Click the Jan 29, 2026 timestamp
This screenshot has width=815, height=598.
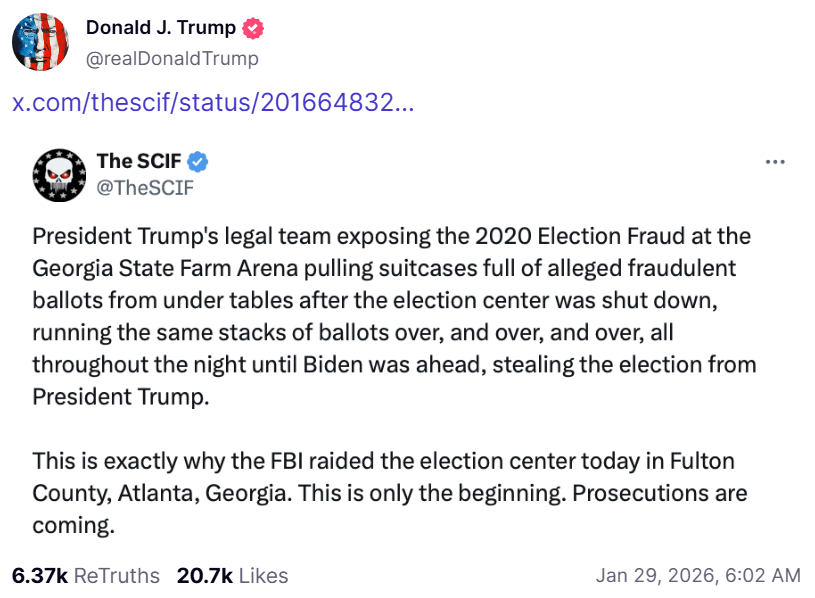point(697,576)
